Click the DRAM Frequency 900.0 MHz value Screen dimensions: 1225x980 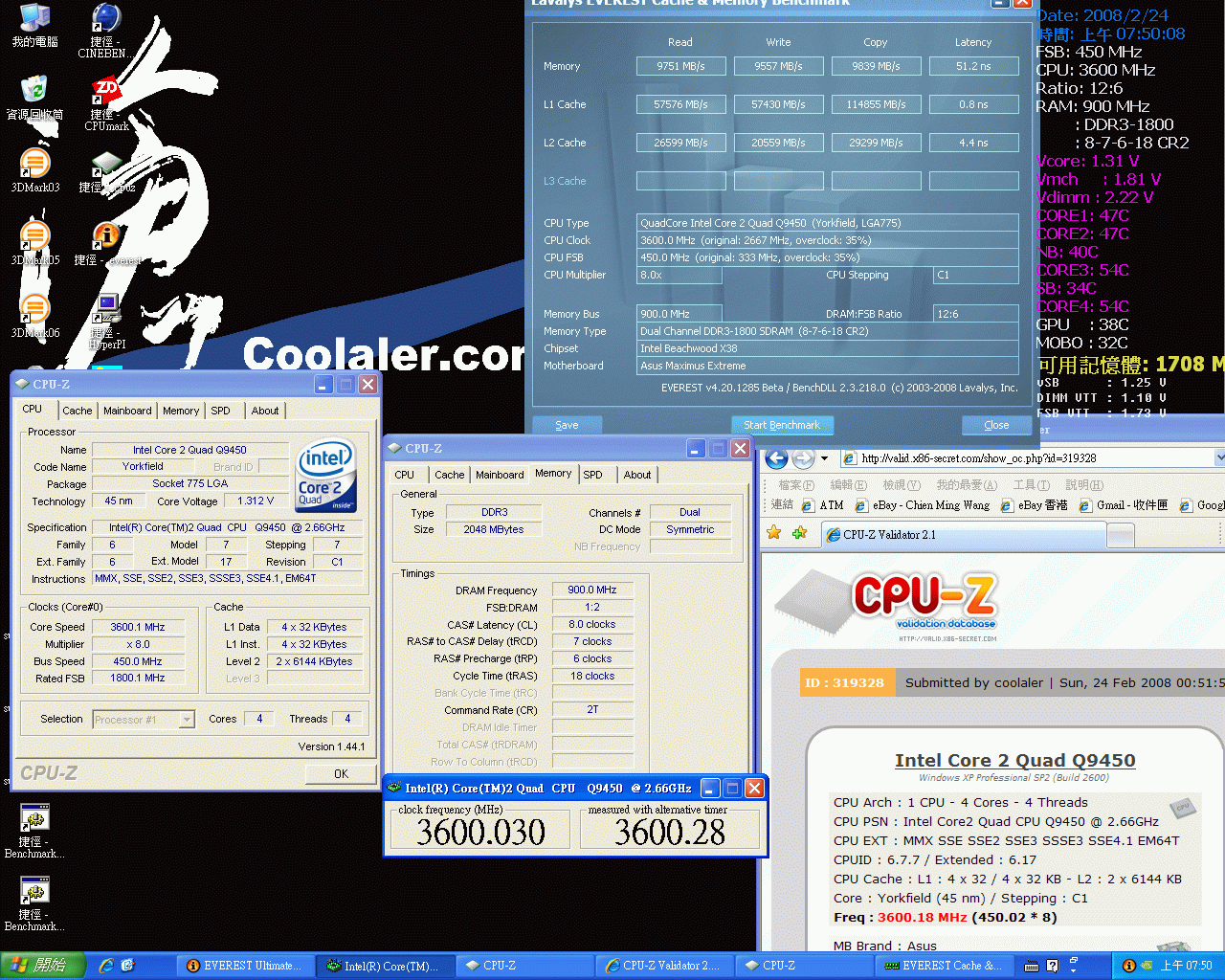point(592,590)
